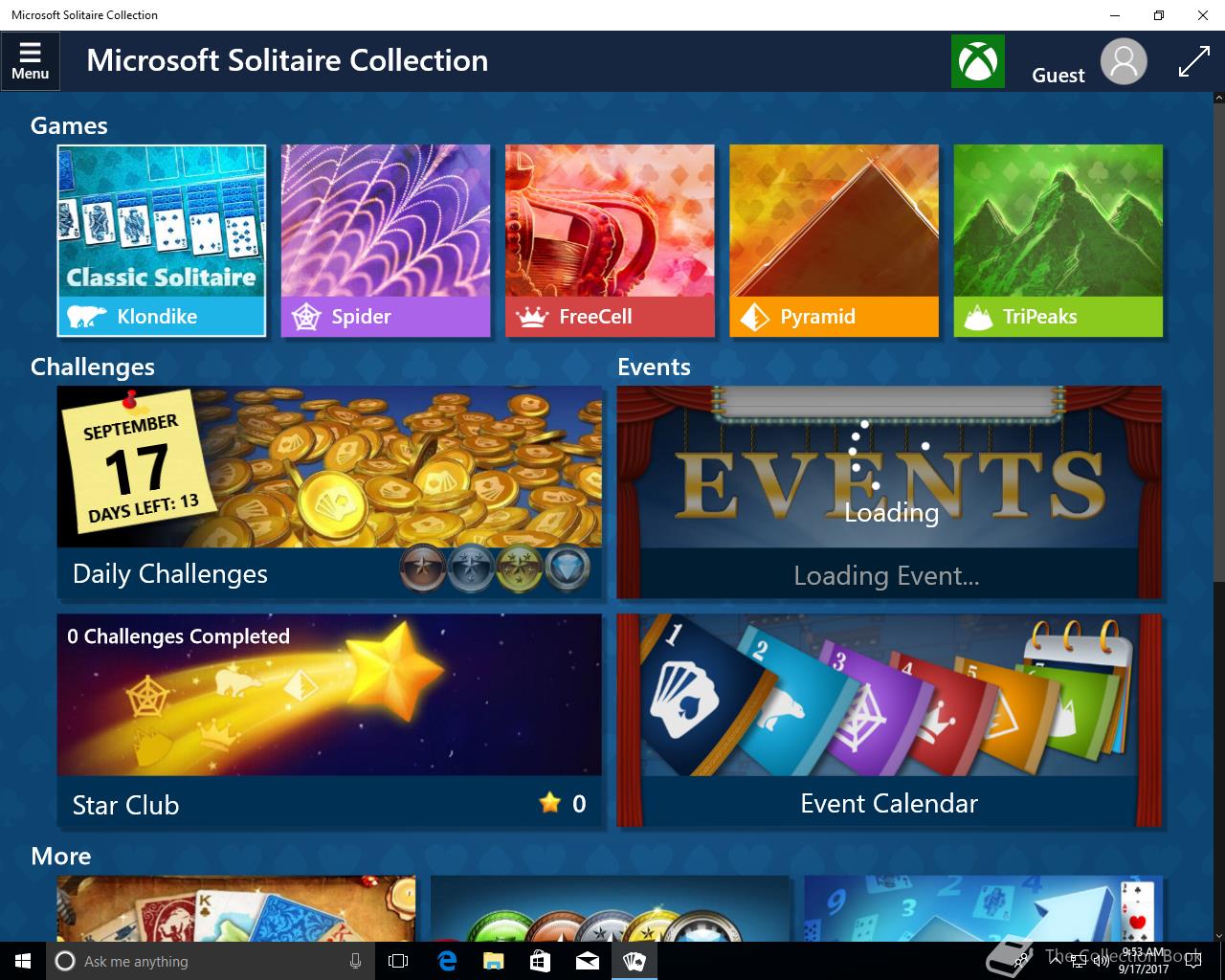Launch the TriPeaks game tile
Viewport: 1225px width, 980px height.
pos(1058,241)
